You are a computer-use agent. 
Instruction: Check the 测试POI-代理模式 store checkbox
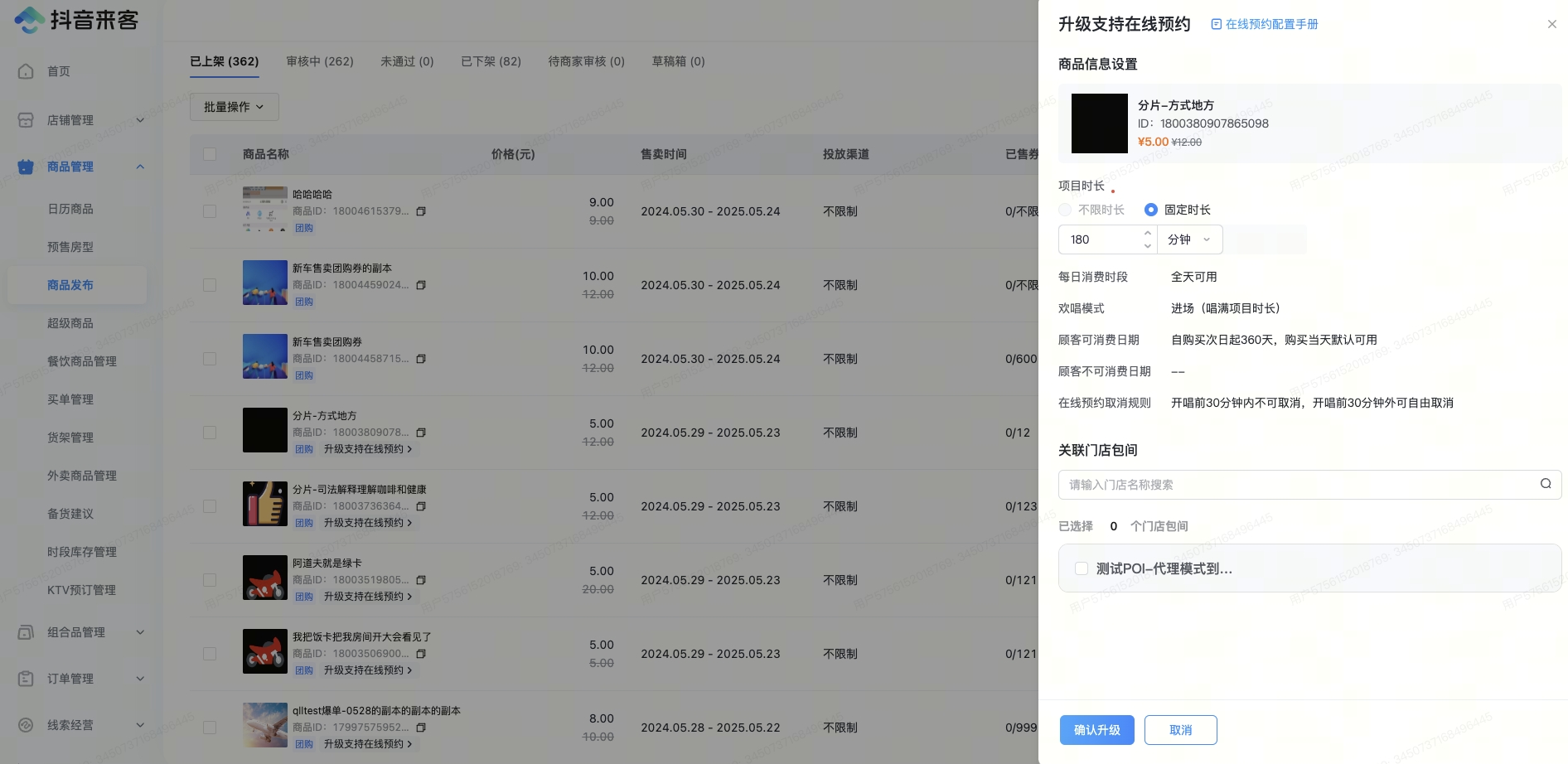click(1082, 568)
